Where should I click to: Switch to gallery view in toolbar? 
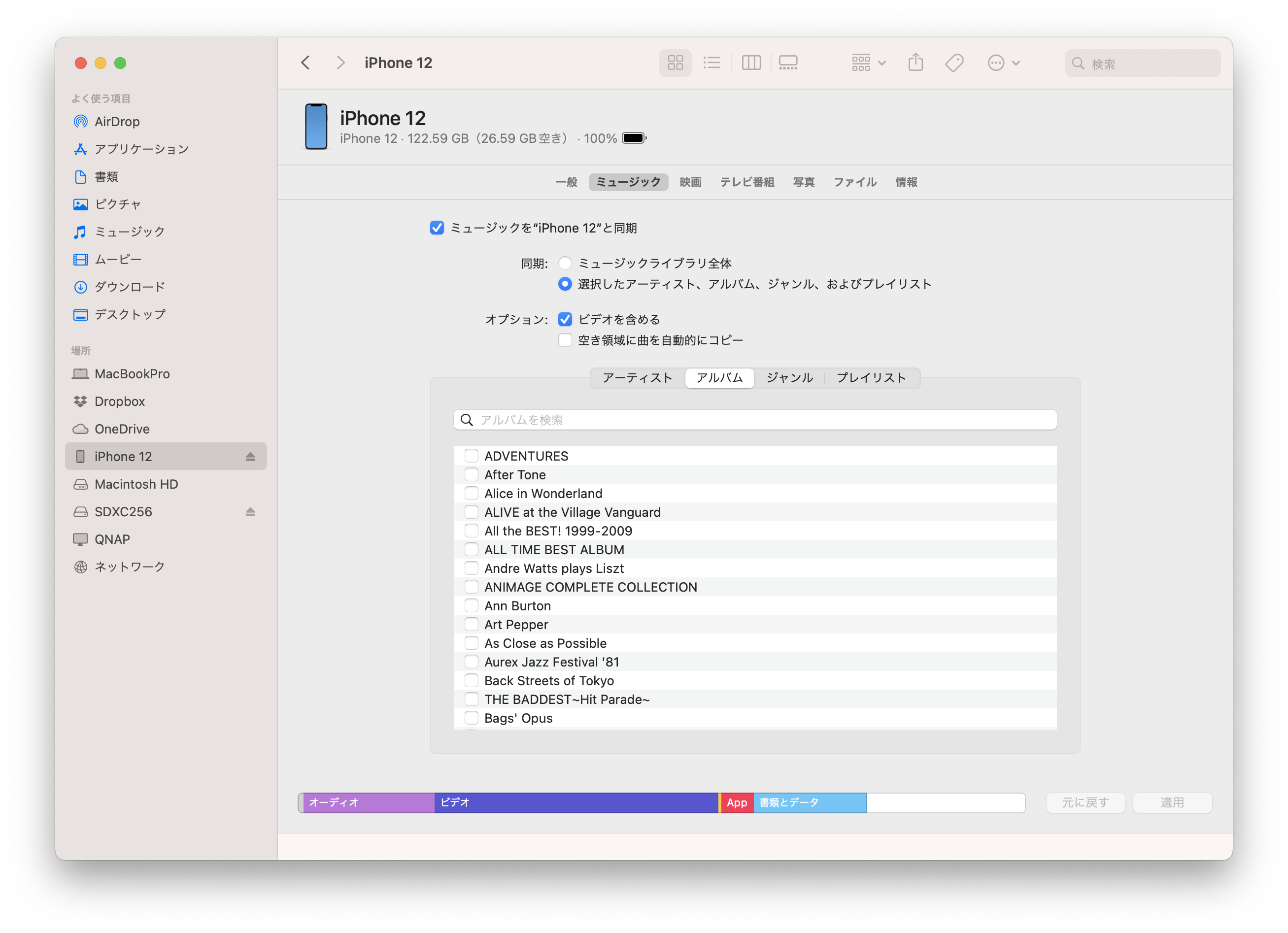(x=788, y=63)
